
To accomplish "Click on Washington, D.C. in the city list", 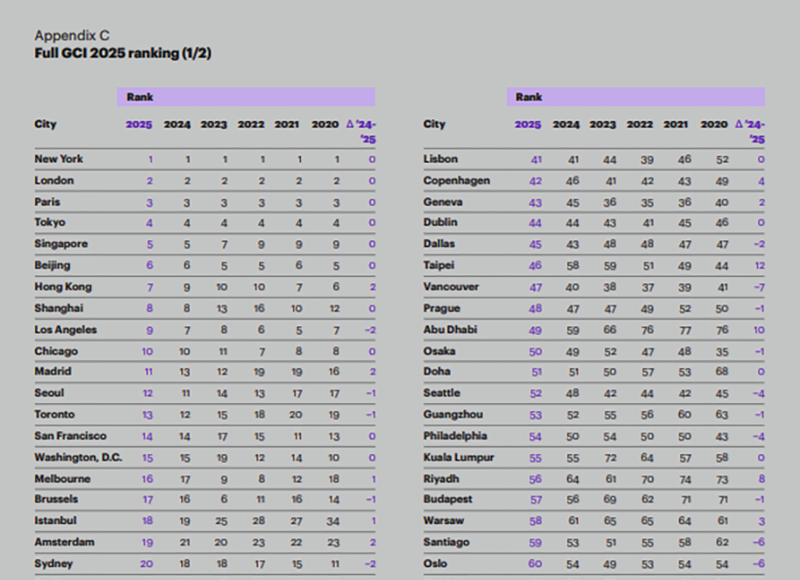I will (76, 458).
